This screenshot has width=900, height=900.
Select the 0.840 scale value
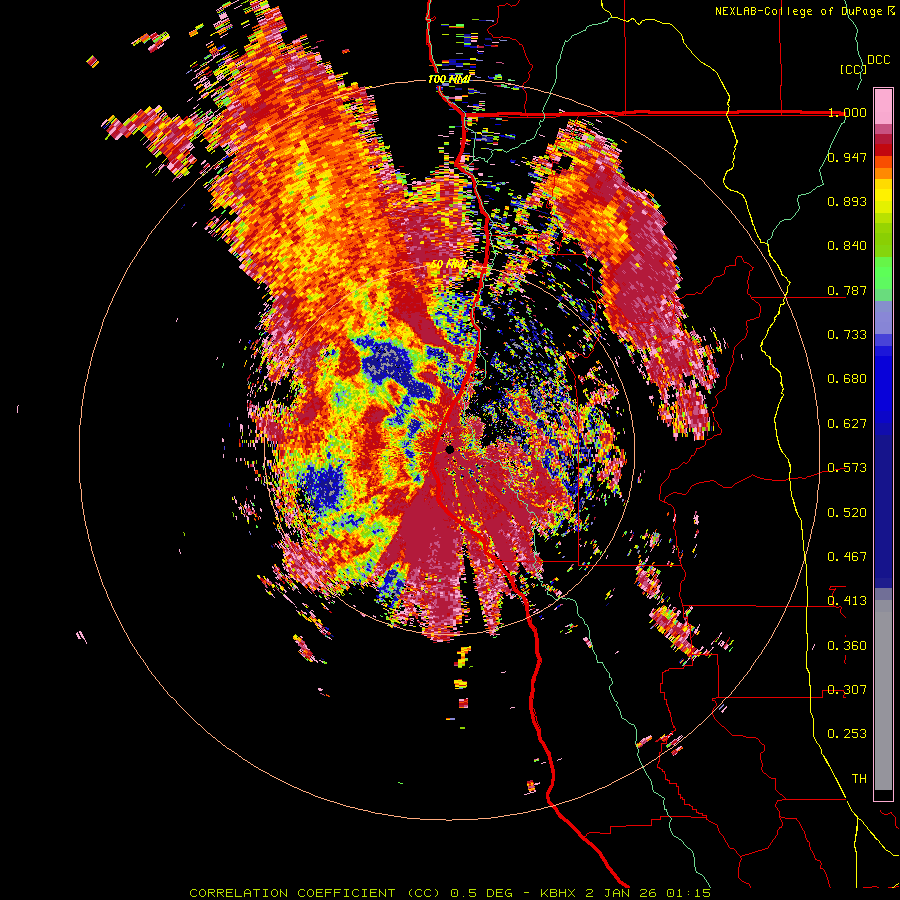tap(847, 246)
